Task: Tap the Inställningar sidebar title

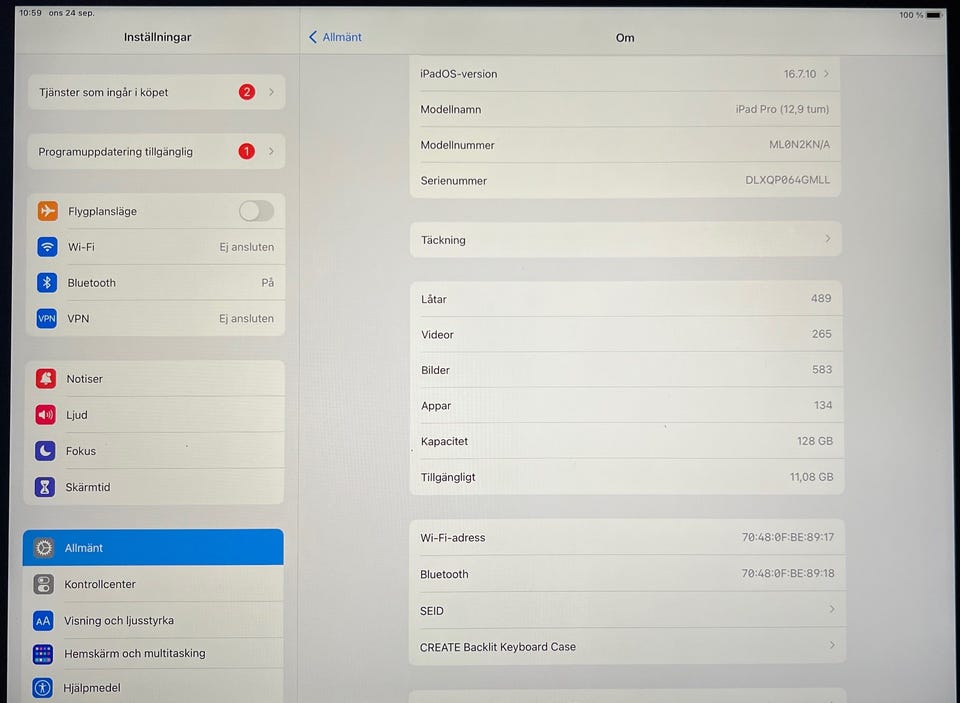Action: pyautogui.click(x=157, y=37)
